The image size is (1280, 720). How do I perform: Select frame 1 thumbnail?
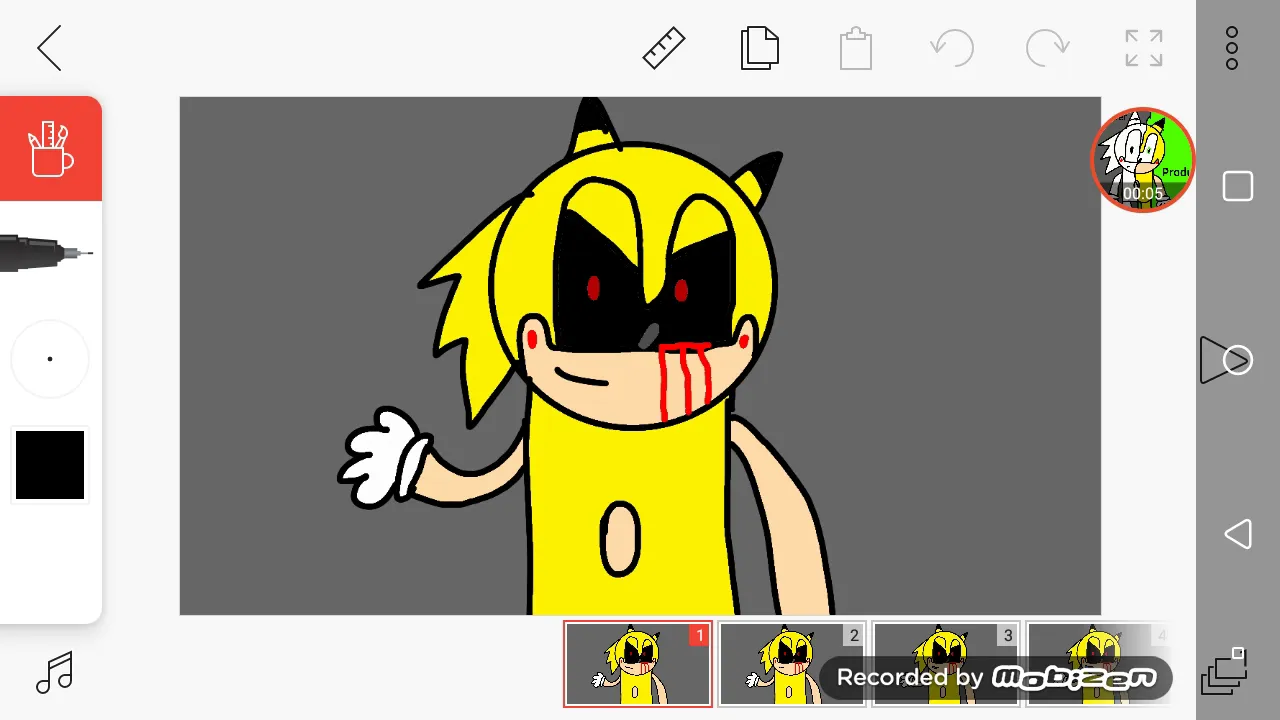click(638, 664)
